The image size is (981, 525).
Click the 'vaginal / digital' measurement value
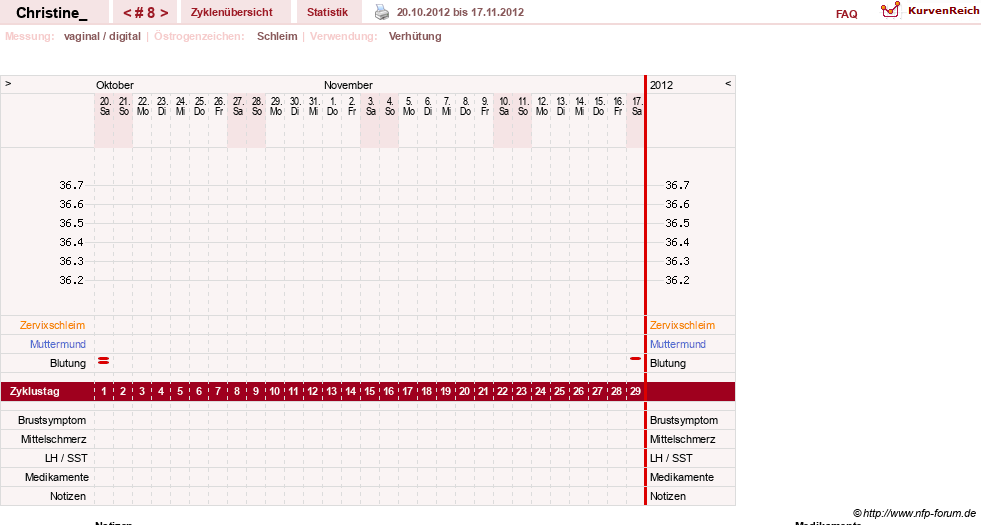pyautogui.click(x=102, y=36)
